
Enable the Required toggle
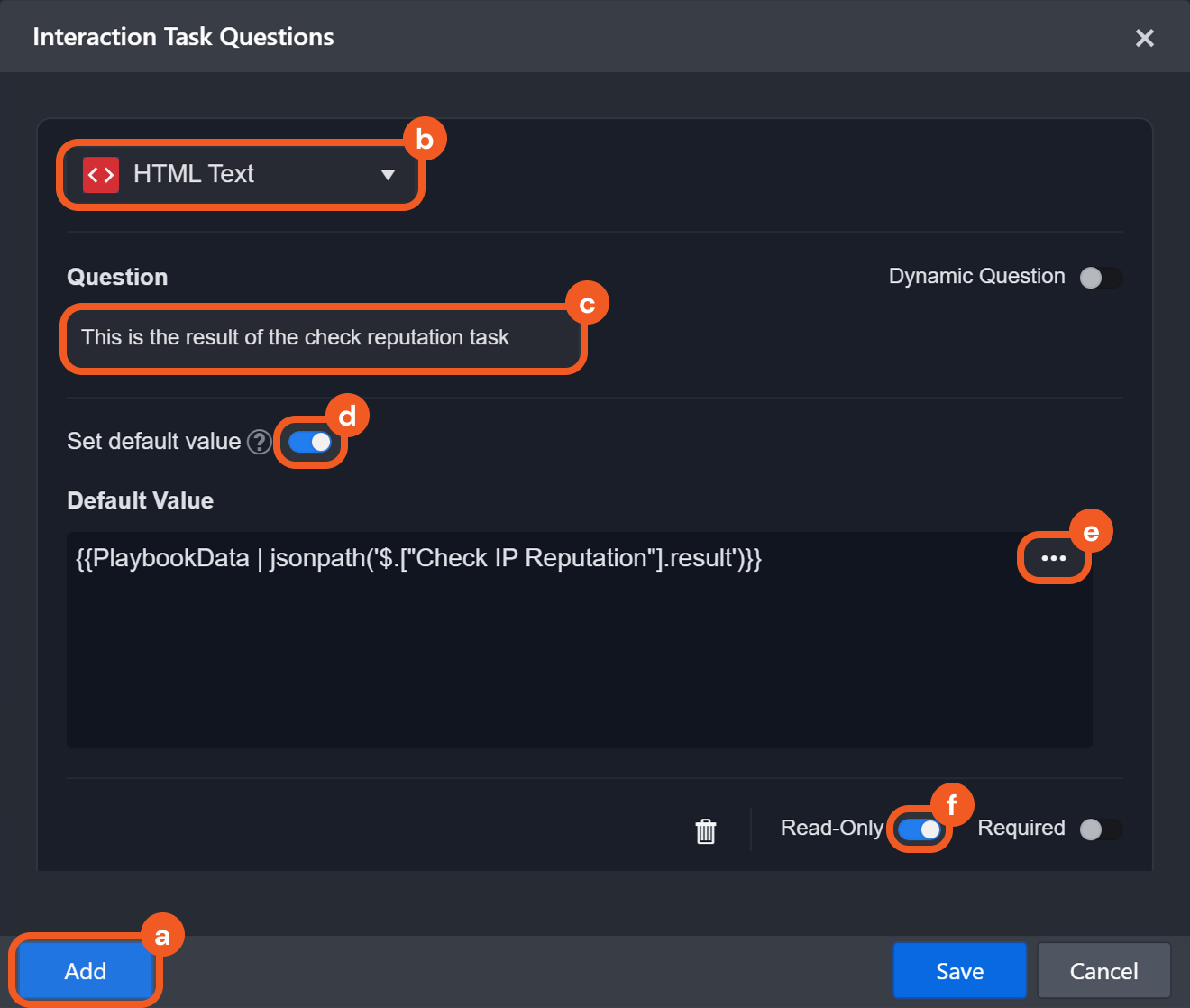1100,829
